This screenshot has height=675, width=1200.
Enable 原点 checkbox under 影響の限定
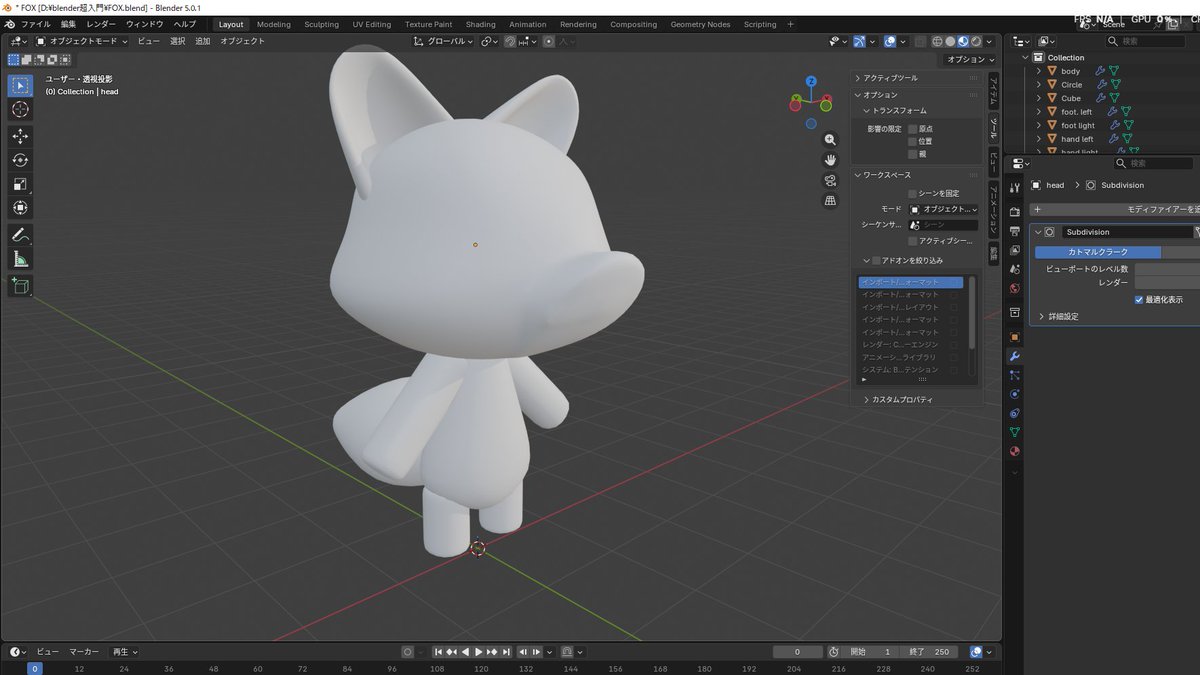point(912,129)
